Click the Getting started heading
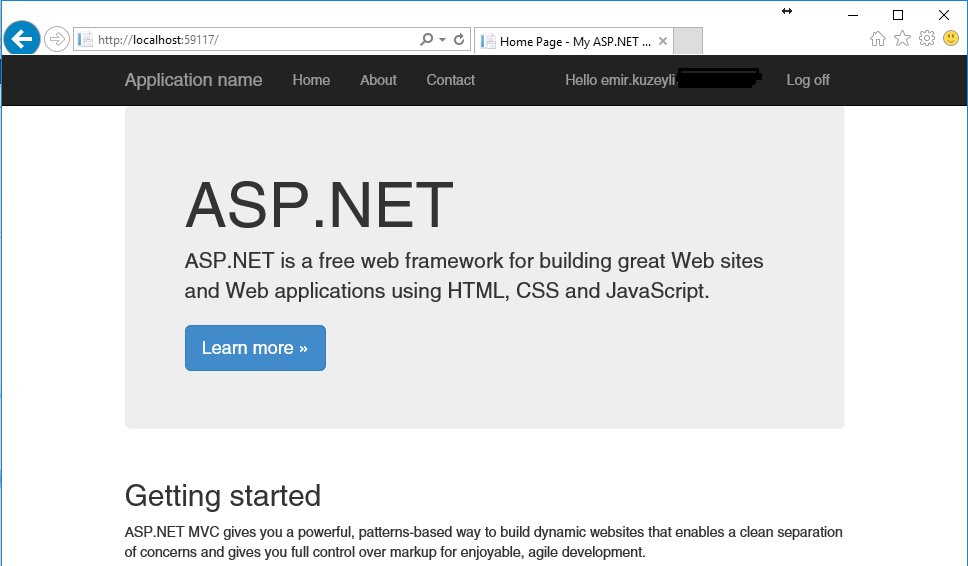968x566 pixels. tap(223, 496)
